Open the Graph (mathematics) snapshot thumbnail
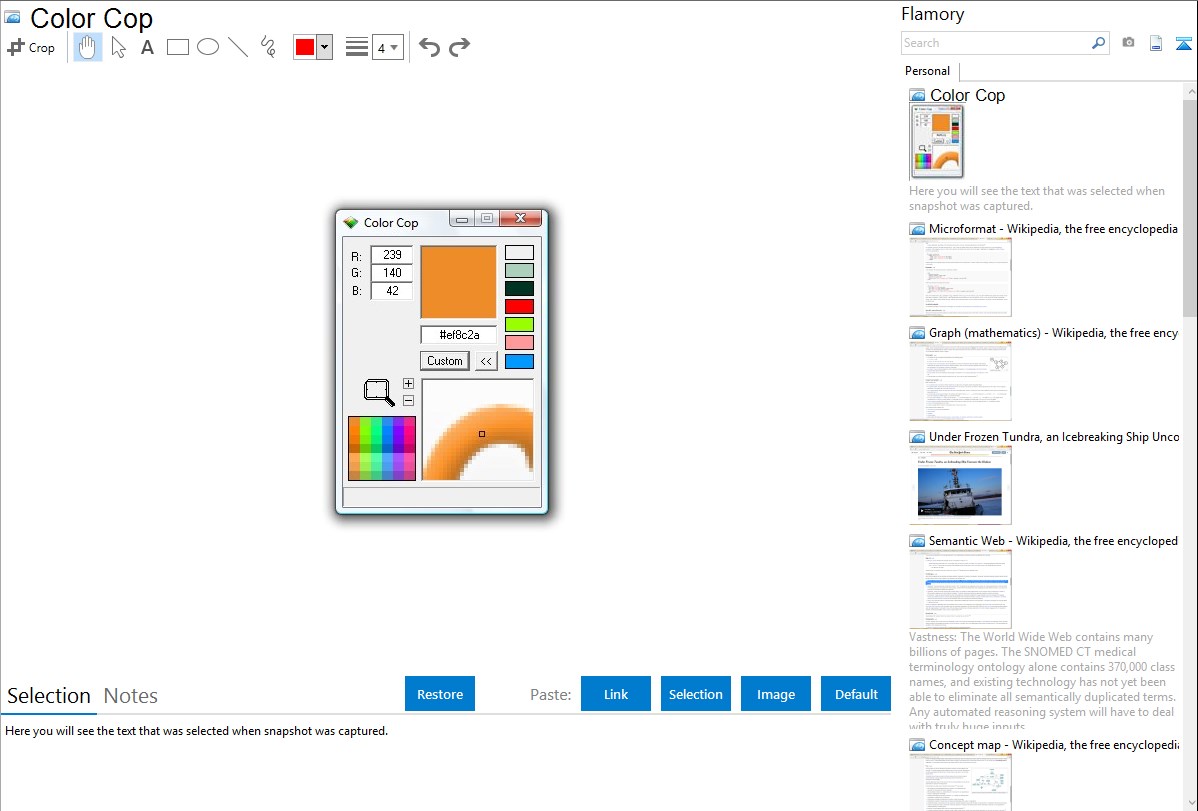Viewport: 1198px width, 811px height. click(x=960, y=381)
